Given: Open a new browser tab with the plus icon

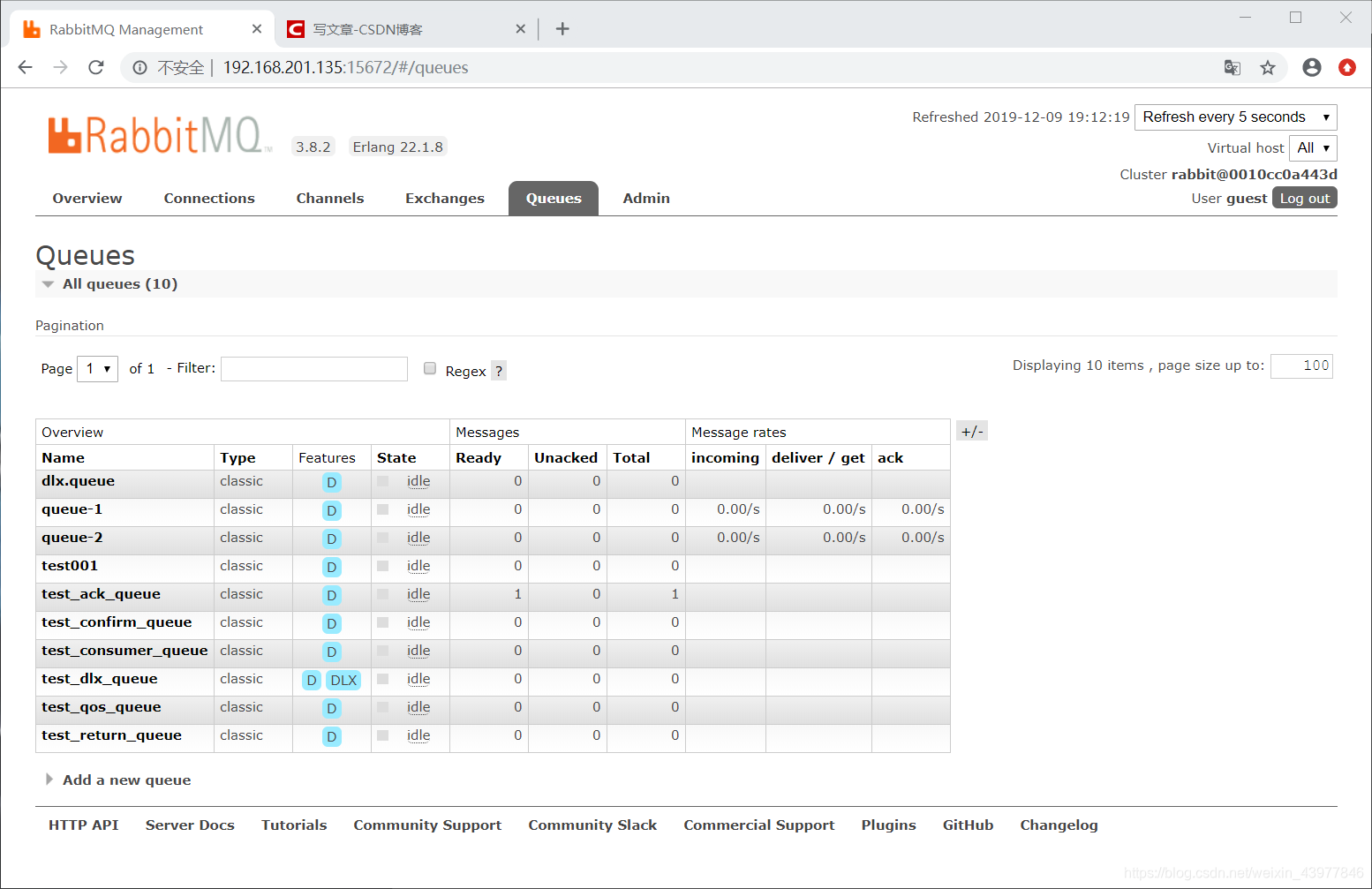Looking at the screenshot, I should pyautogui.click(x=562, y=29).
